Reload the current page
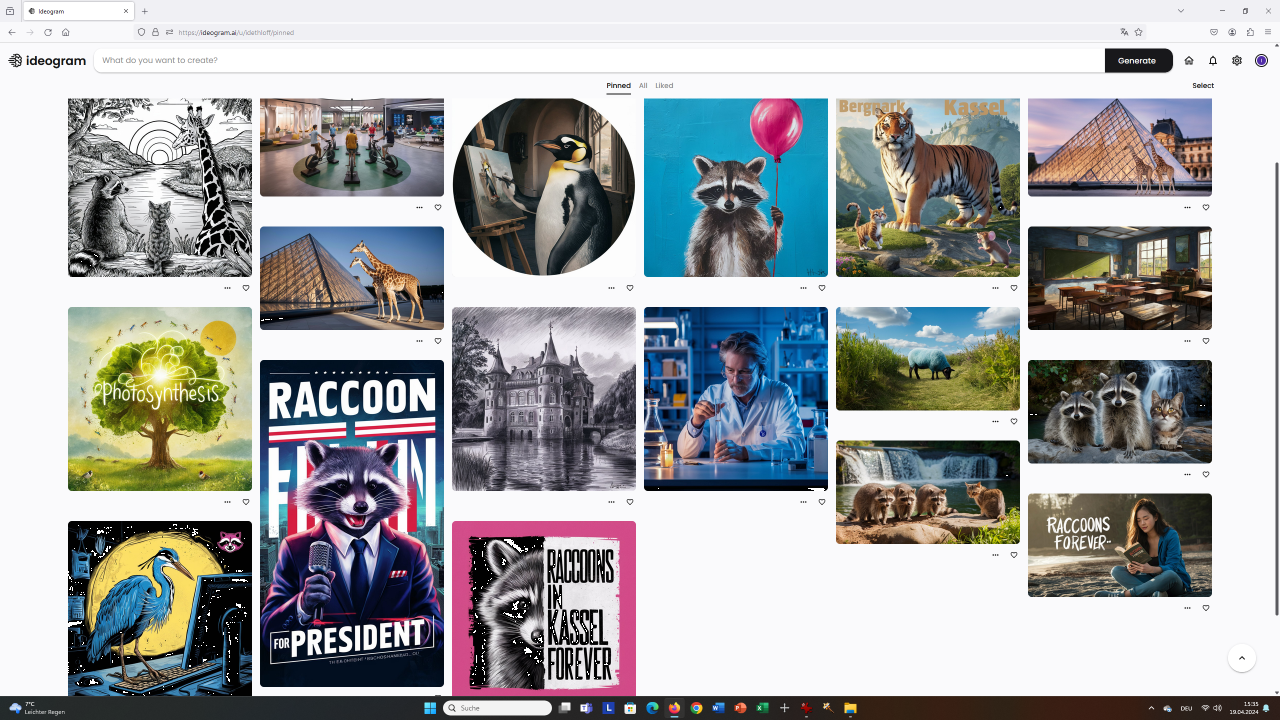 tap(48, 32)
